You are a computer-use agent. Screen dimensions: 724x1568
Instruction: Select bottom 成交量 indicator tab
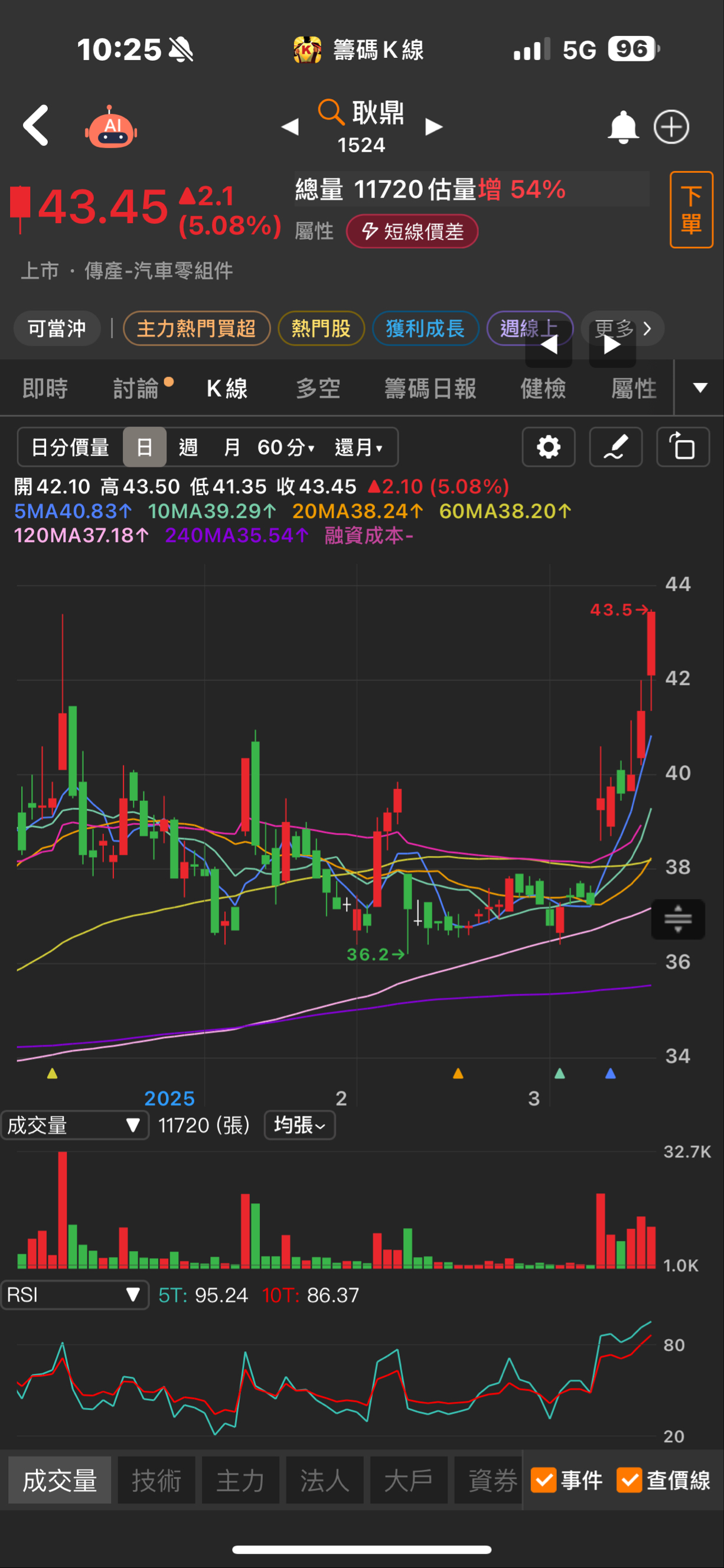60,1480
